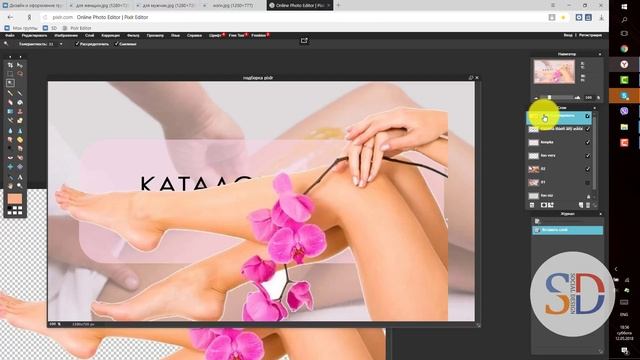The image size is (640, 360).
Task: Open the Фильтр menu
Action: [133, 36]
